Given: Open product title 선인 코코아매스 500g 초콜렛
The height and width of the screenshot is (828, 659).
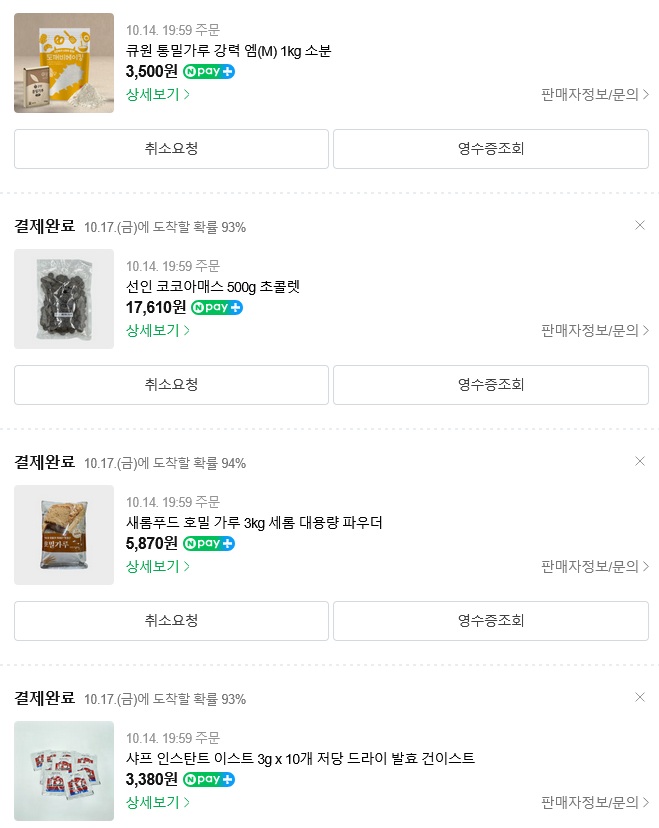Looking at the screenshot, I should [213, 287].
